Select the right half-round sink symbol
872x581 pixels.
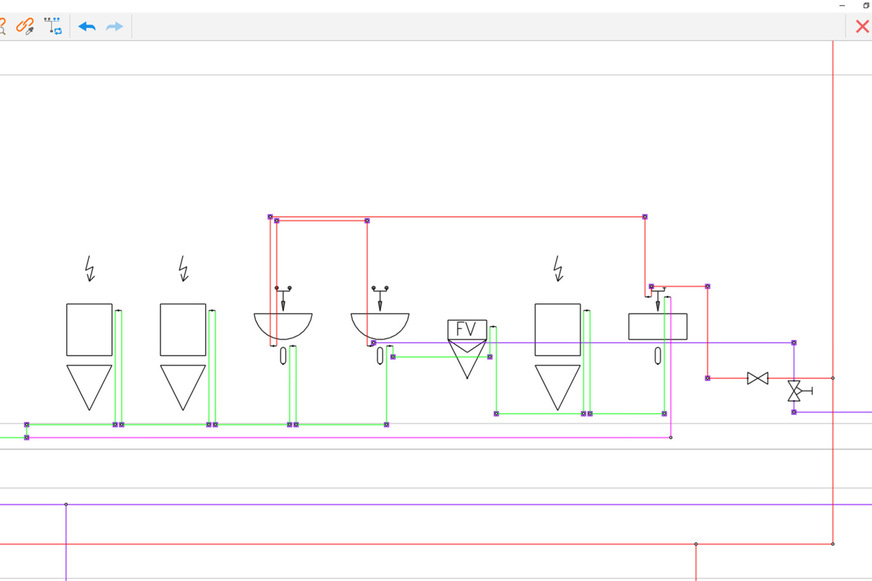[380, 326]
